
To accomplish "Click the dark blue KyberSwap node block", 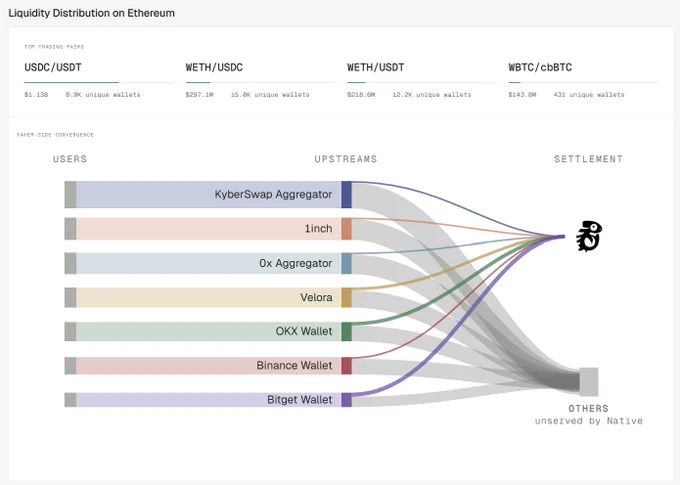I will pyautogui.click(x=347, y=194).
